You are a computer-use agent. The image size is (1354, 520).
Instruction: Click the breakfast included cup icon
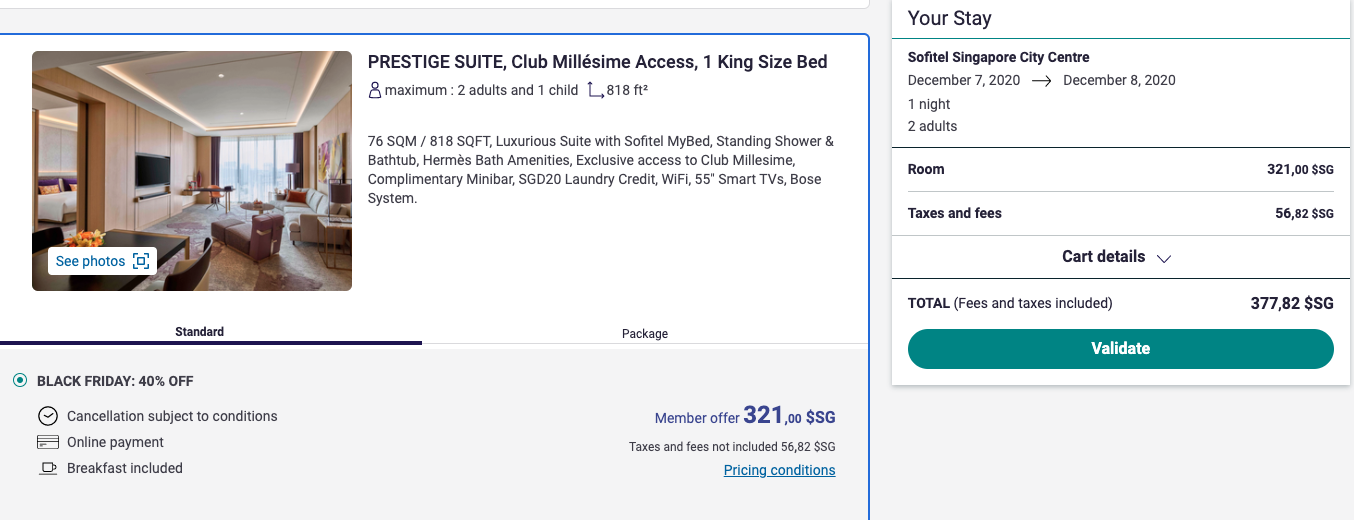coord(47,468)
